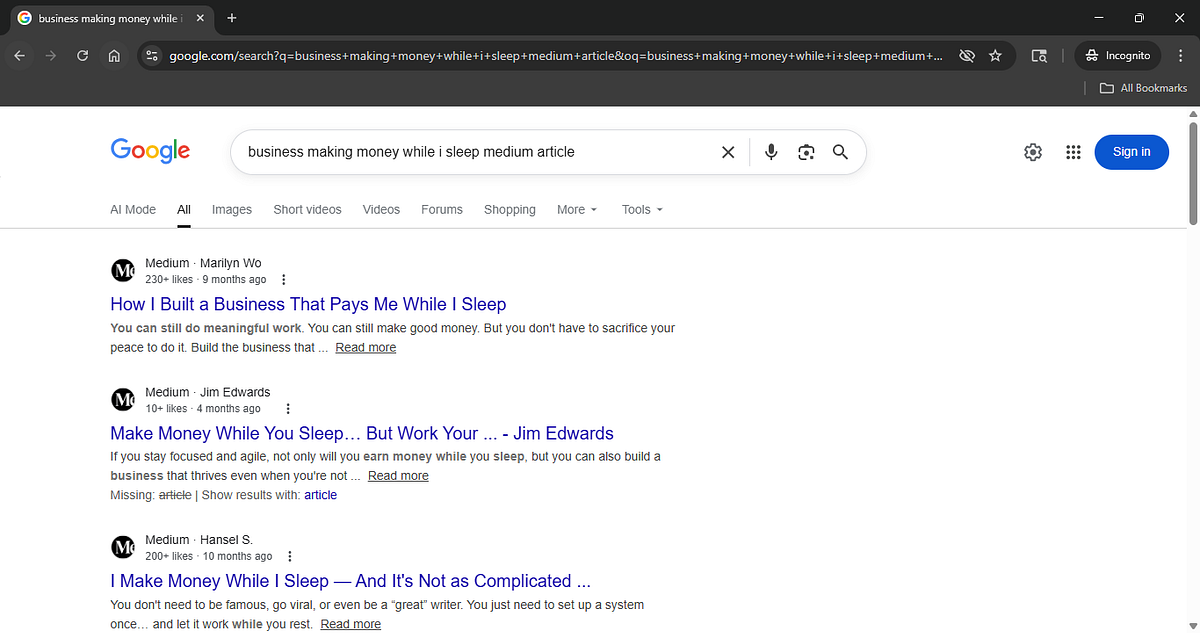Open 'I Make Money While I Sleep' Hansel S. link

coord(350,581)
